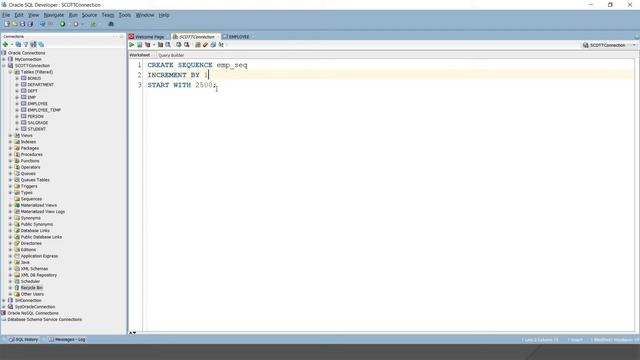Select the Worksheet tab

click(140, 55)
